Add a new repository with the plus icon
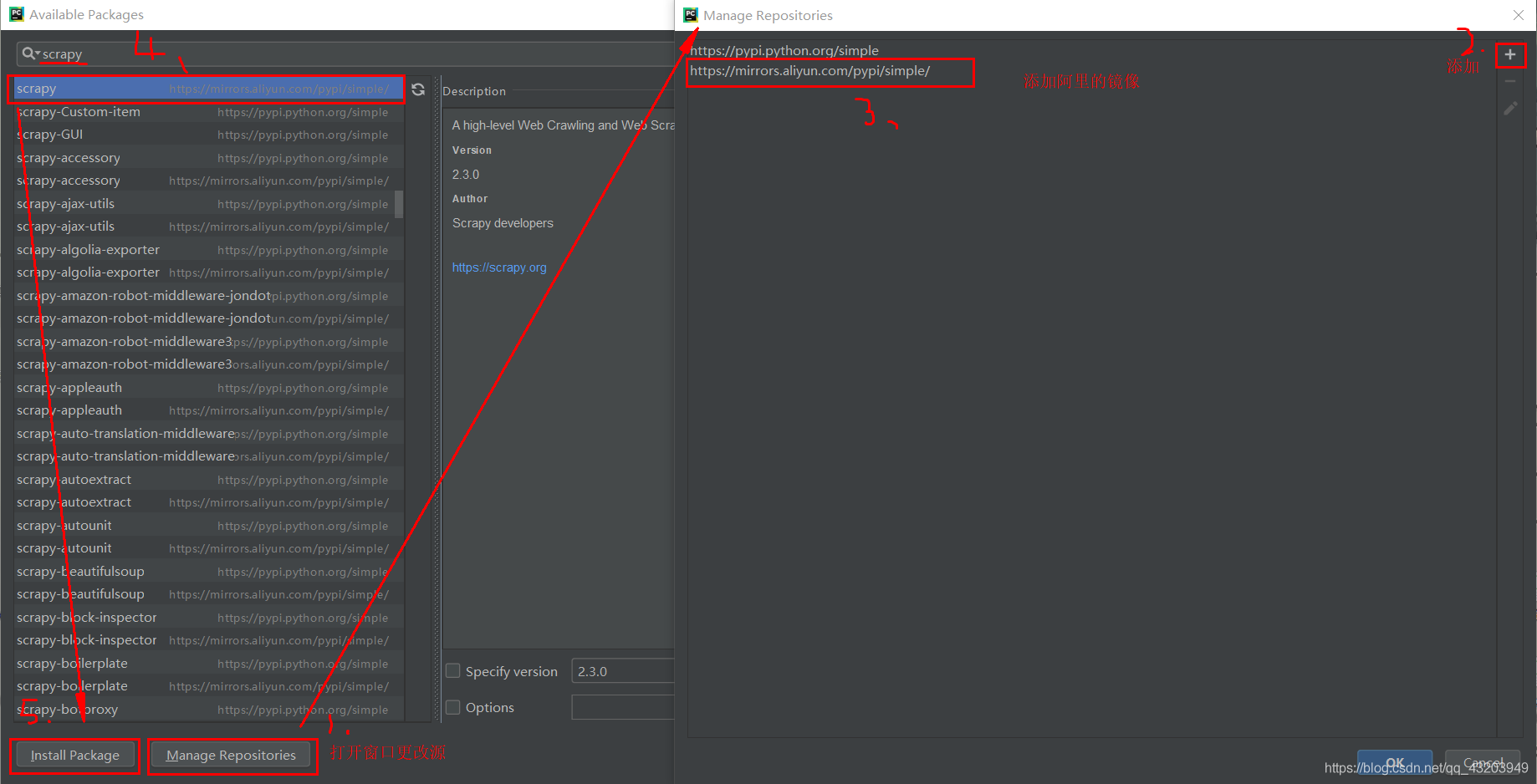1537x784 pixels. pos(1510,55)
